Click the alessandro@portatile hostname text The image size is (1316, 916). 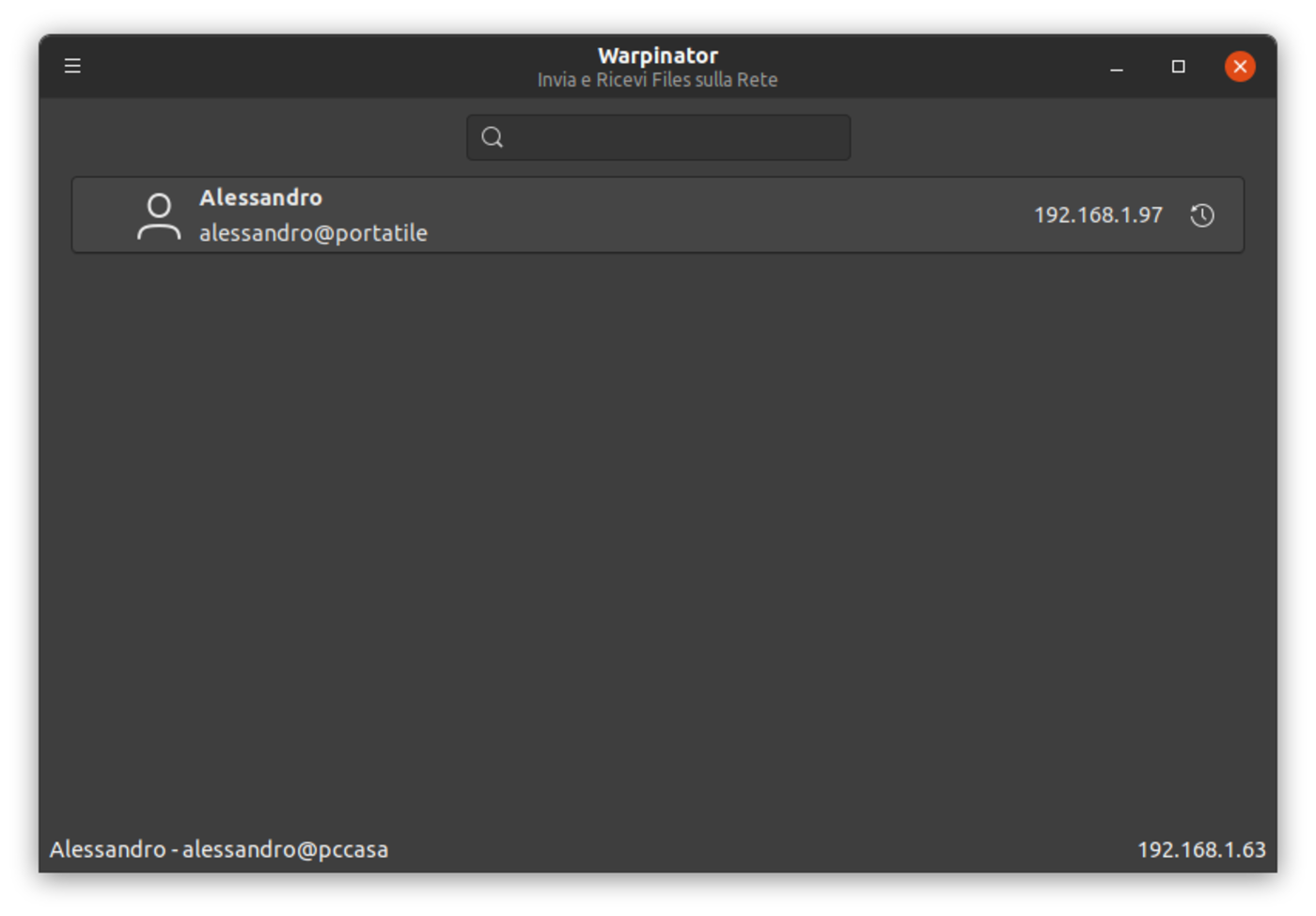313,233
